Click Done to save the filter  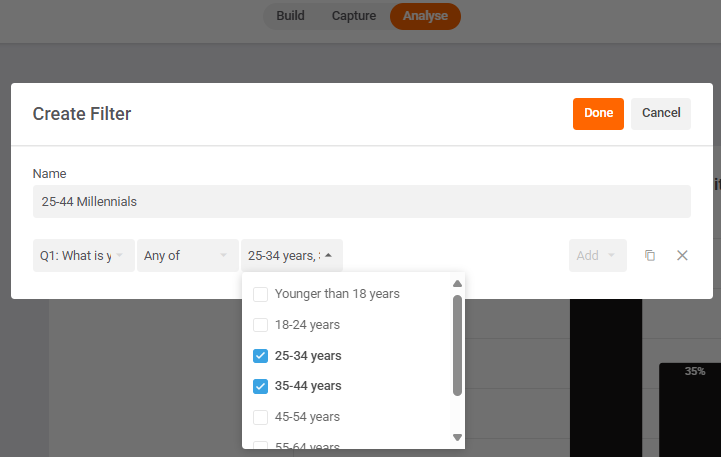[x=598, y=114]
